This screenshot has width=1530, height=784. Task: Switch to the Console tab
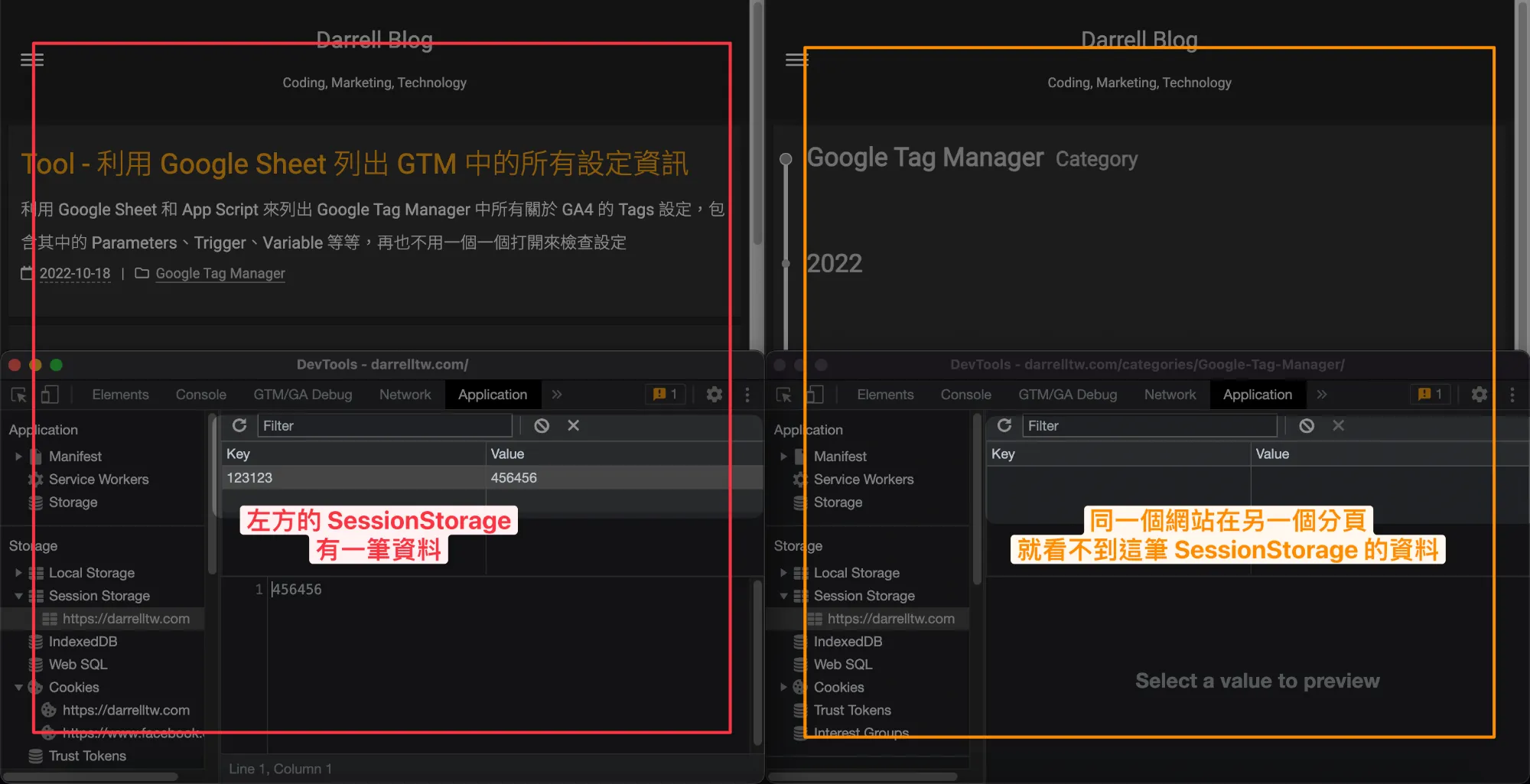pos(200,395)
